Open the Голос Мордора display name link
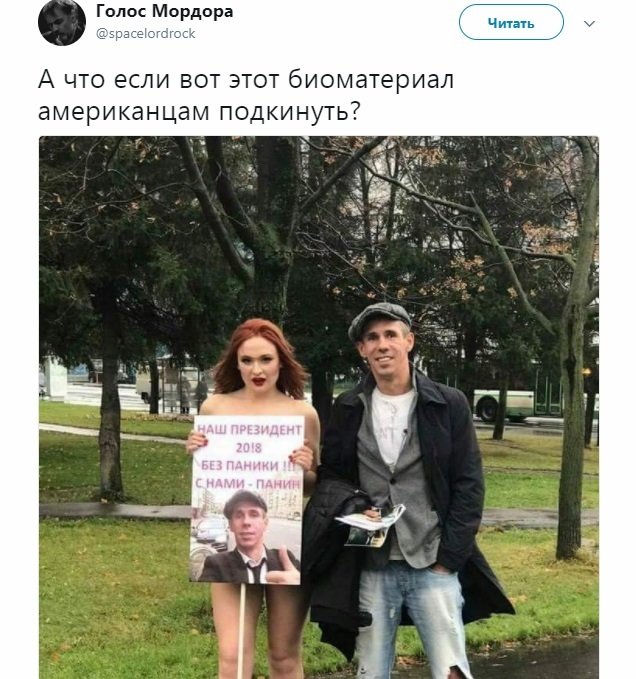The height and width of the screenshot is (679, 636). tap(165, 11)
